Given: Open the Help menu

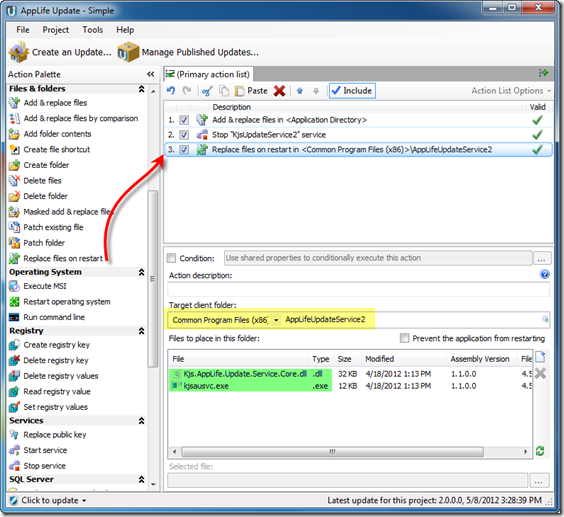Looking at the screenshot, I should pyautogui.click(x=125, y=30).
